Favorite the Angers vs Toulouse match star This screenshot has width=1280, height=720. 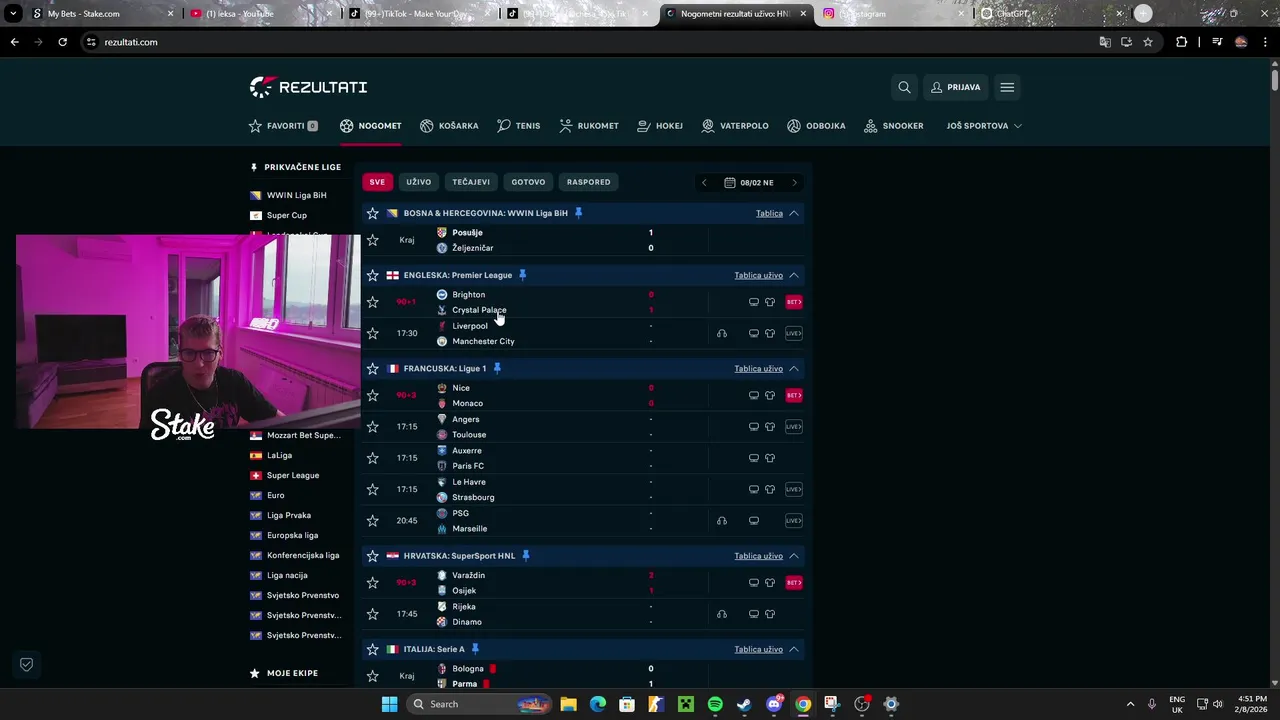coord(373,426)
